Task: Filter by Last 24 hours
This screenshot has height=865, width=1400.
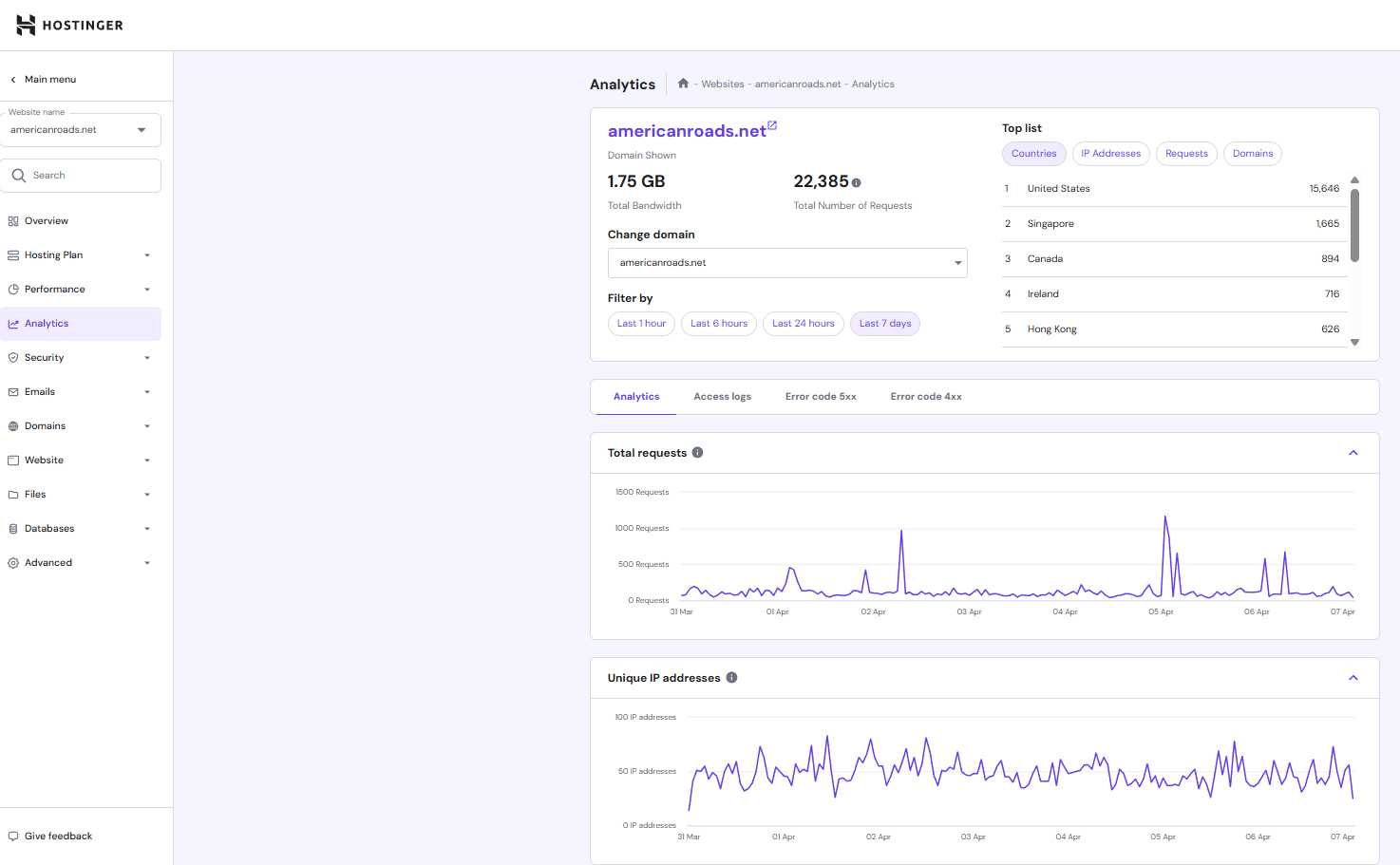Action: tap(804, 324)
